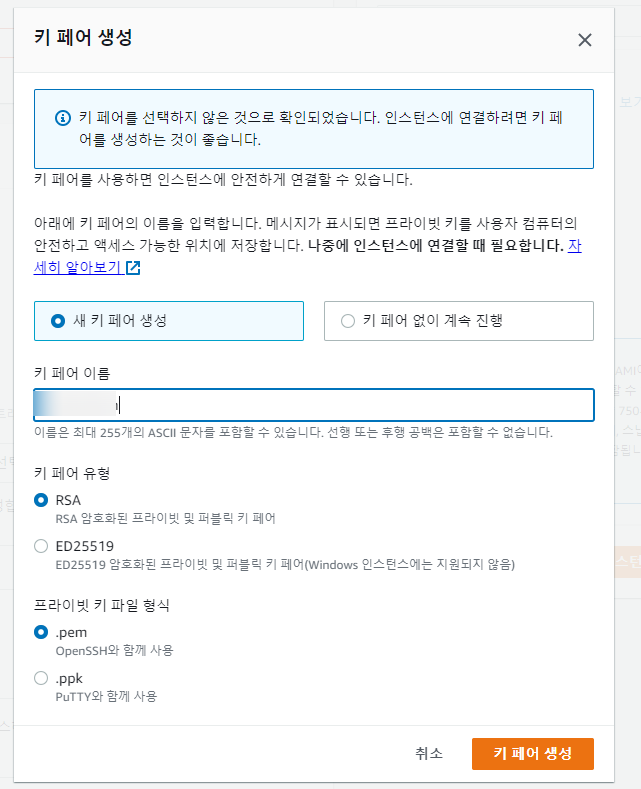
Task: Select 새 키 페어 생성 option
Action: pyautogui.click(x=58, y=321)
